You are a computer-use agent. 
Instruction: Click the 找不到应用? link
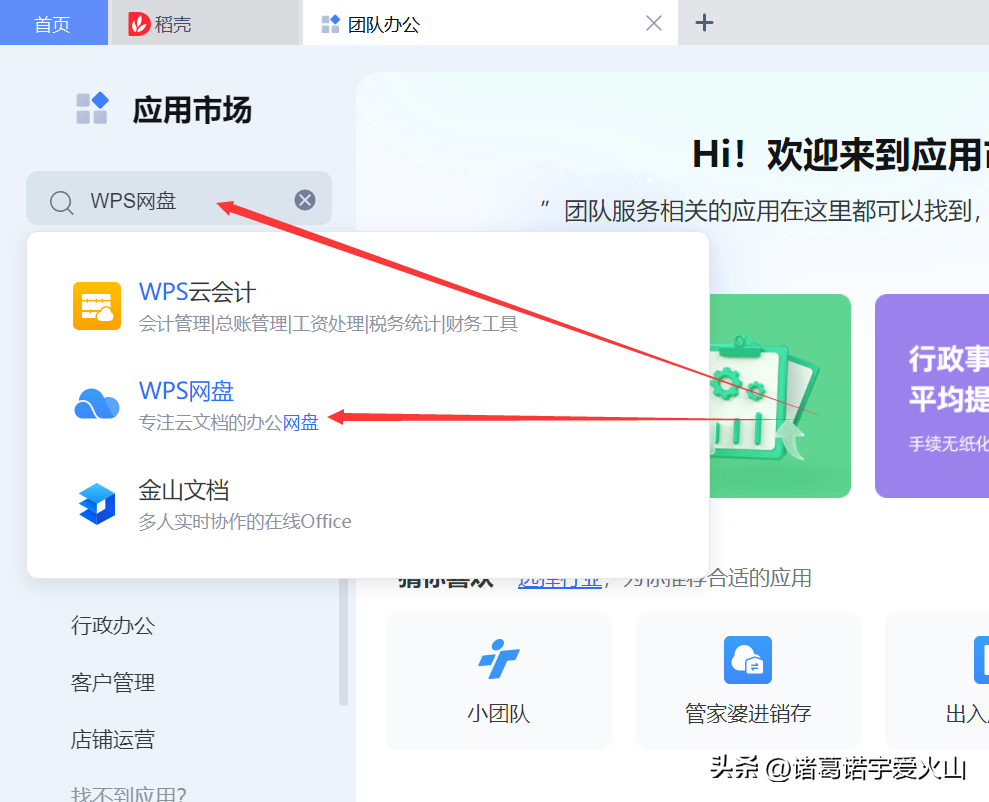(x=129, y=794)
